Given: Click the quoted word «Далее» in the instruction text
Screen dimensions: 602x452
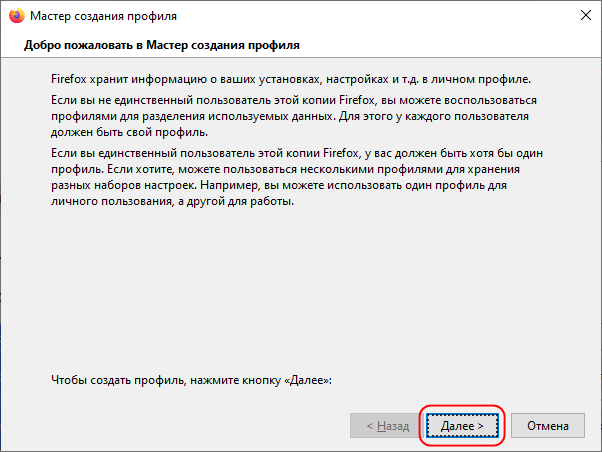Looking at the screenshot, I should pos(307,380).
